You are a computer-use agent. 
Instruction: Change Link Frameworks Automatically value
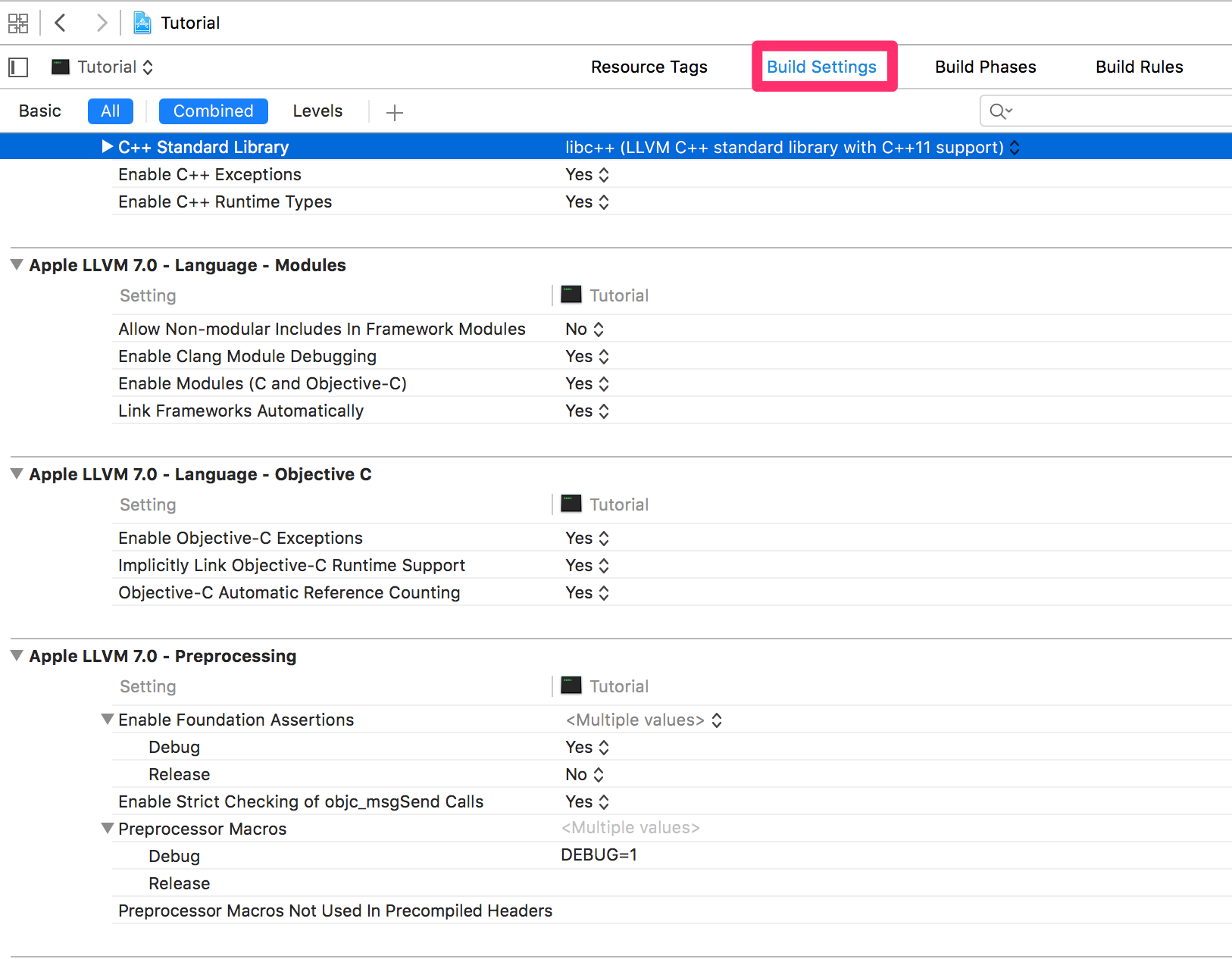click(587, 411)
